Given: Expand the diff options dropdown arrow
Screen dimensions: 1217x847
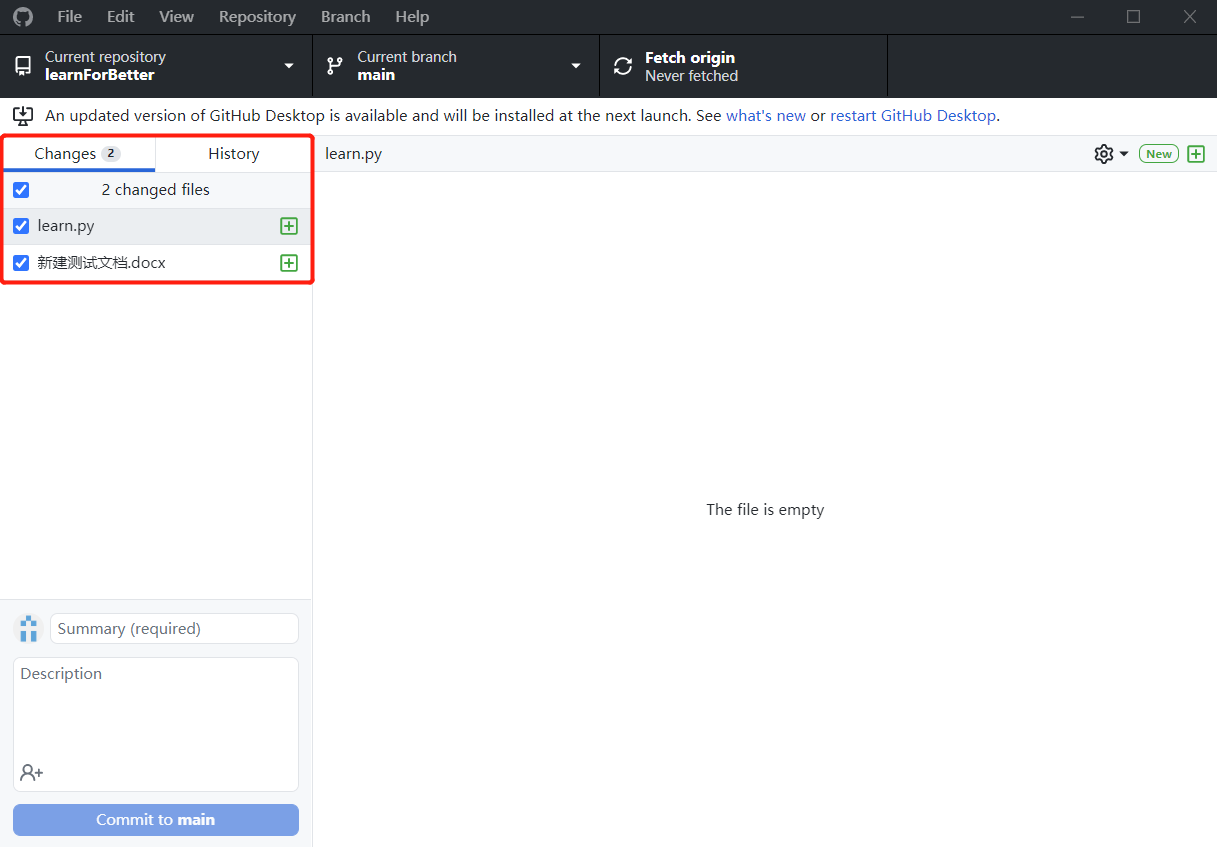Looking at the screenshot, I should (1124, 154).
